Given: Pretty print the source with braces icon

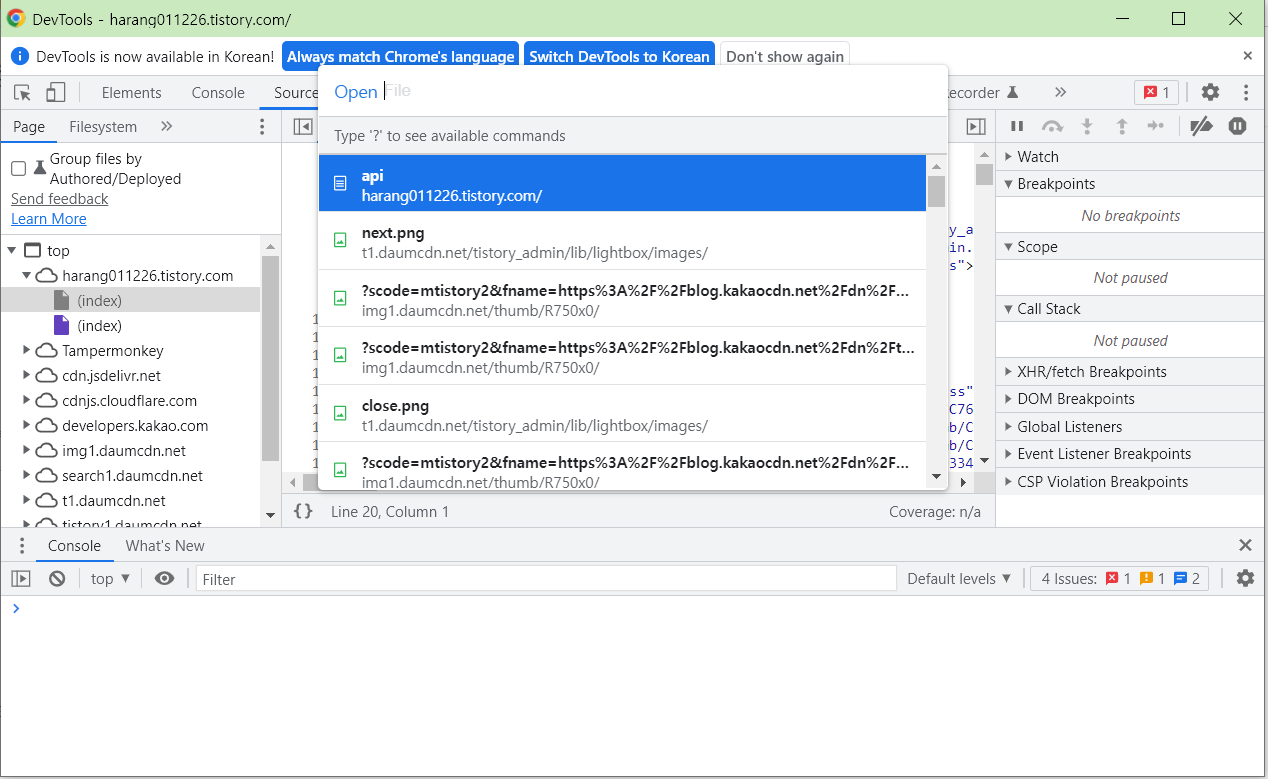Looking at the screenshot, I should pyautogui.click(x=303, y=511).
